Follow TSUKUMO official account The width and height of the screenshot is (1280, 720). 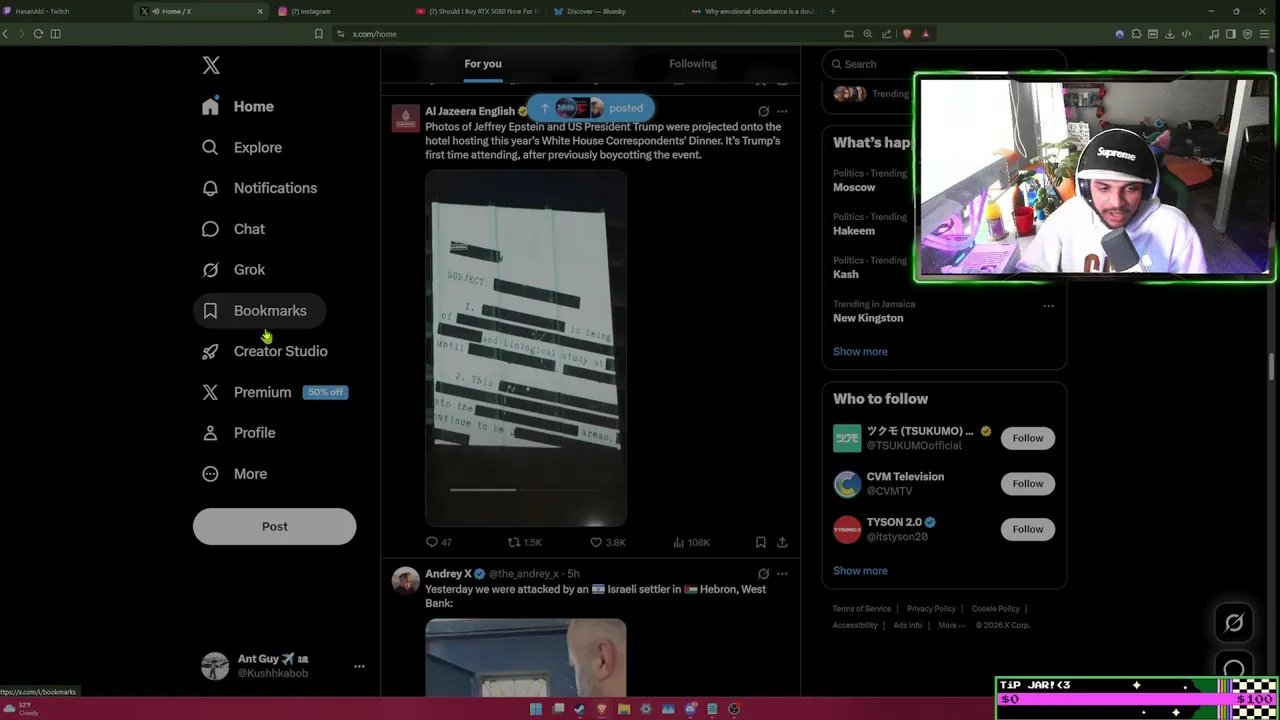tap(1027, 438)
